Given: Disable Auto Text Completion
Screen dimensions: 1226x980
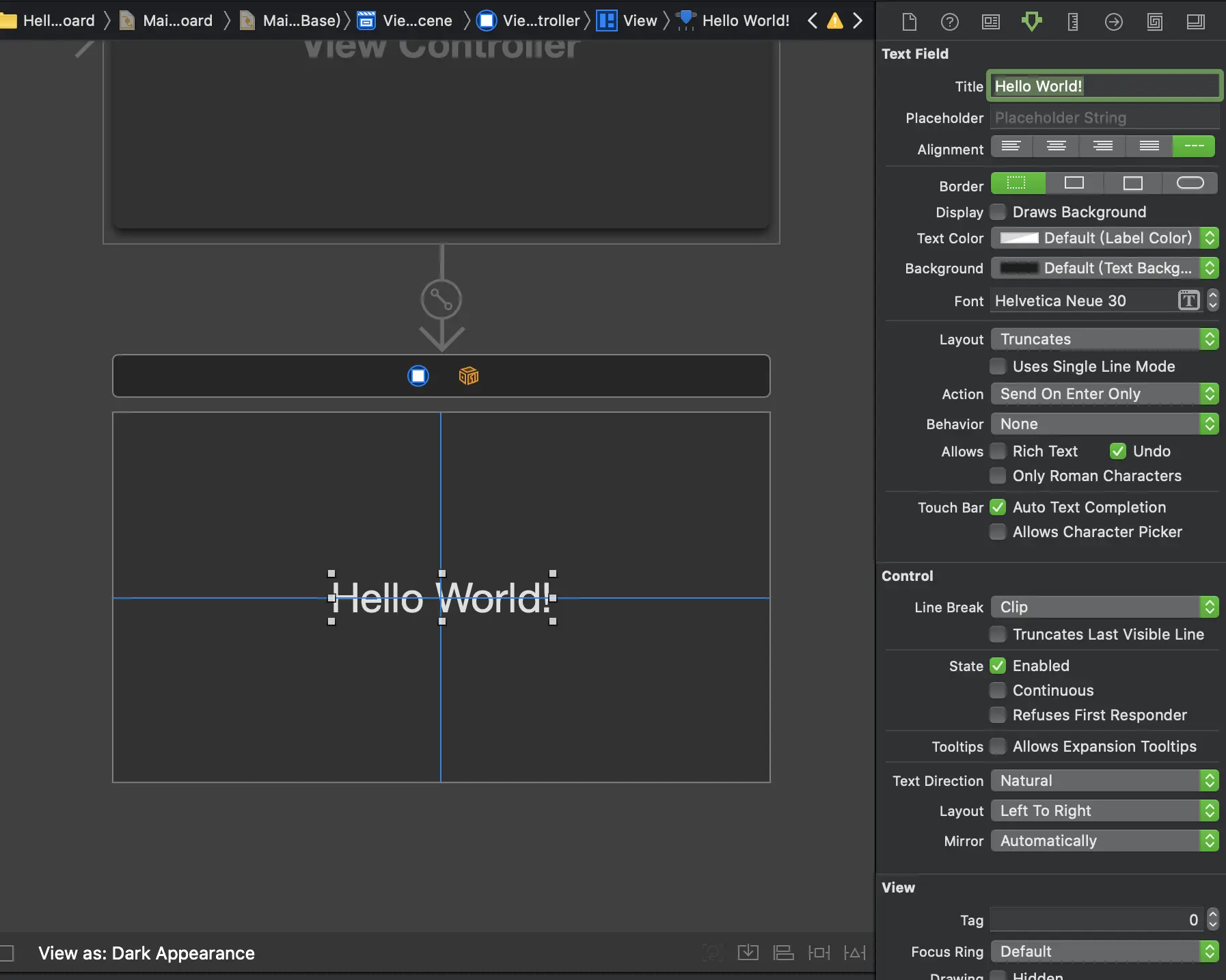Looking at the screenshot, I should pos(998,507).
